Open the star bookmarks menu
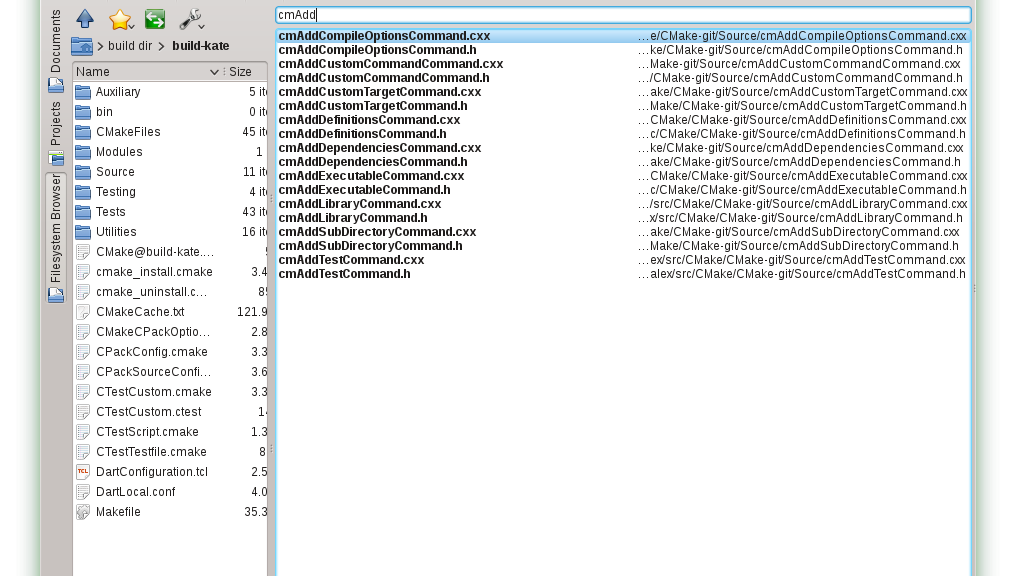This screenshot has width=1016, height=576. pos(120,19)
